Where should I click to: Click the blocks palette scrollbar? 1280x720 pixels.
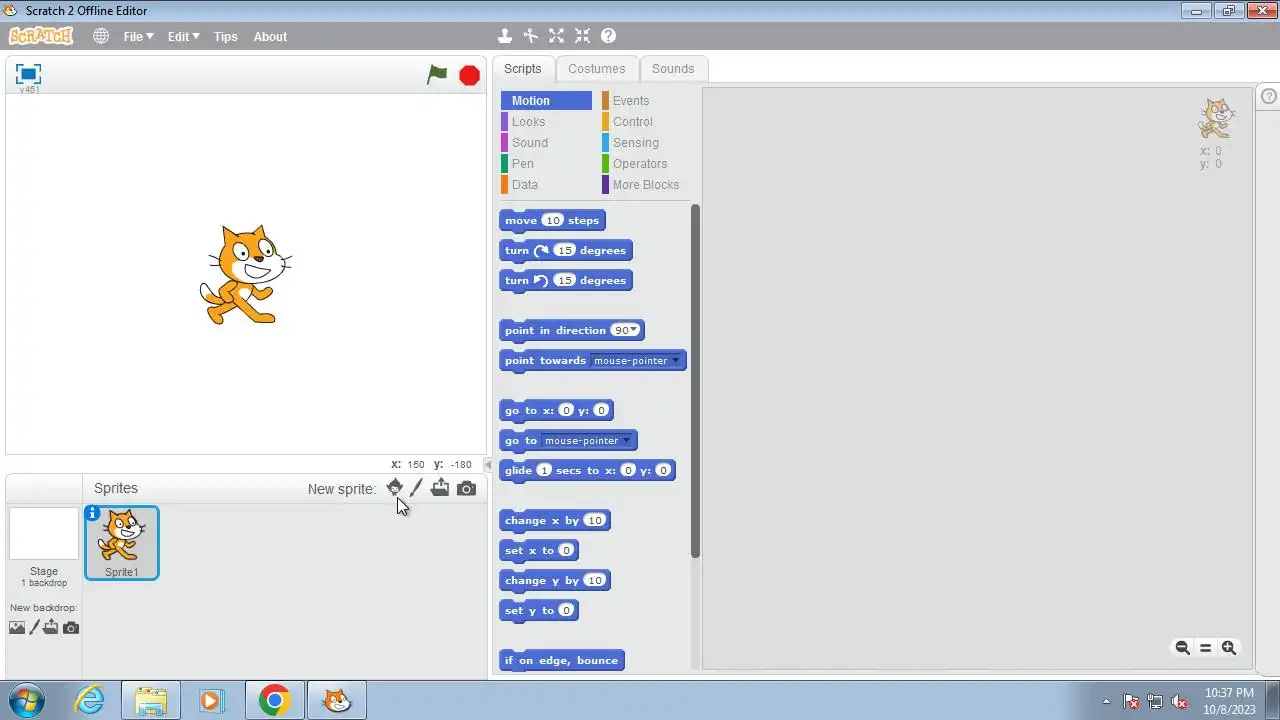pyautogui.click(x=695, y=381)
